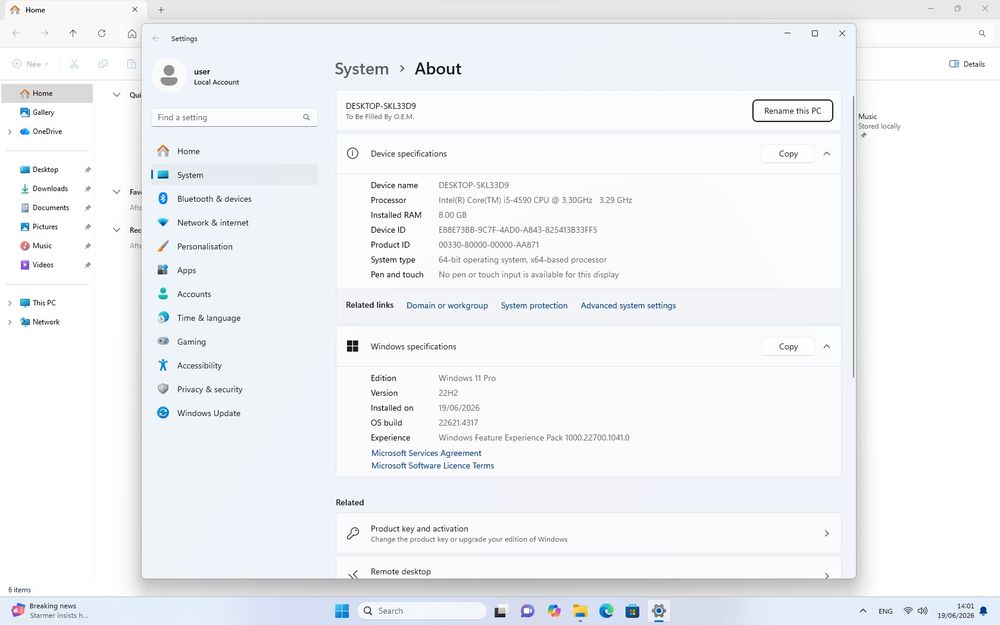Collapse the Quick access group in Explorer

[x=117, y=94]
